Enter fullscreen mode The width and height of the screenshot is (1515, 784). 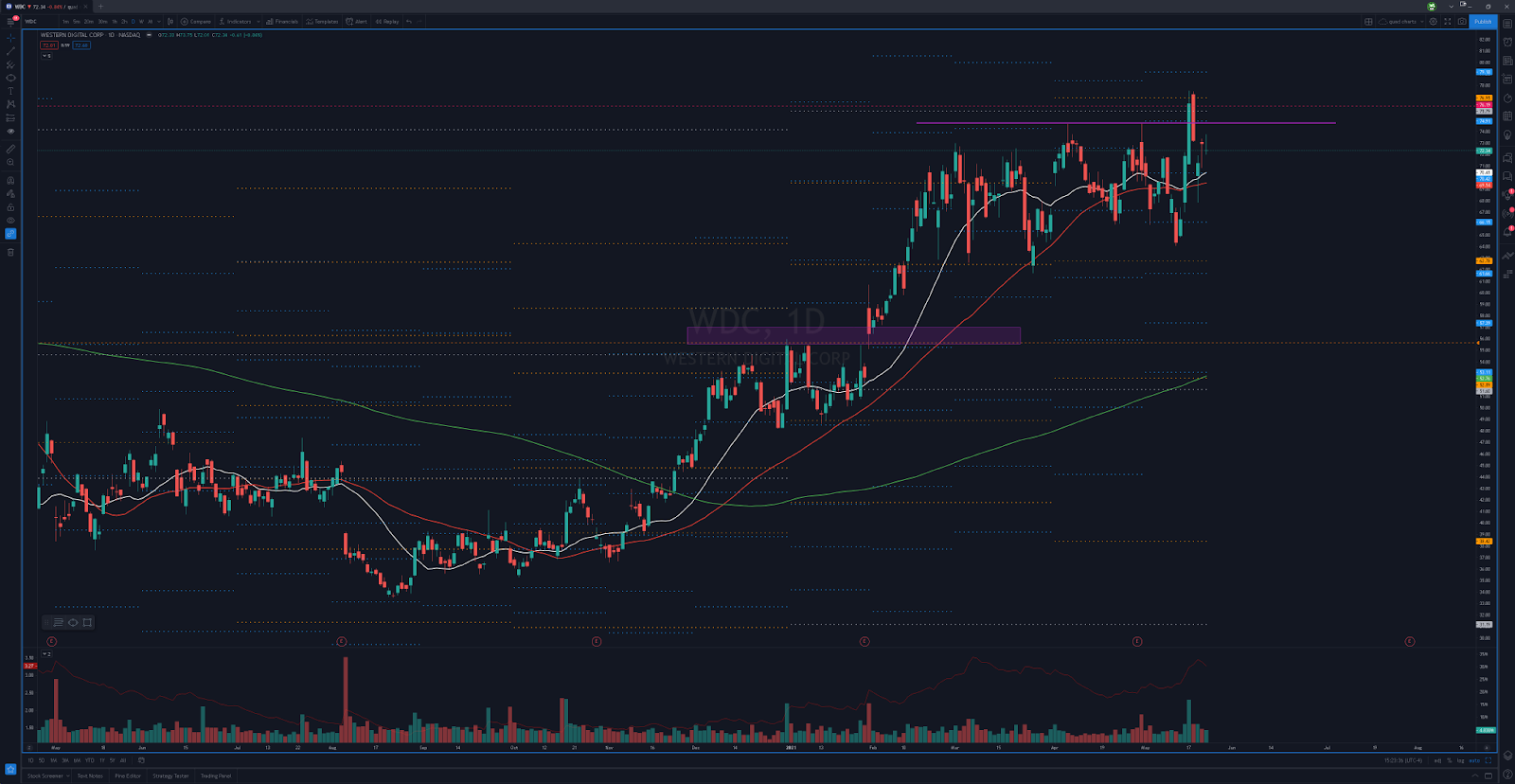tap(1447, 22)
